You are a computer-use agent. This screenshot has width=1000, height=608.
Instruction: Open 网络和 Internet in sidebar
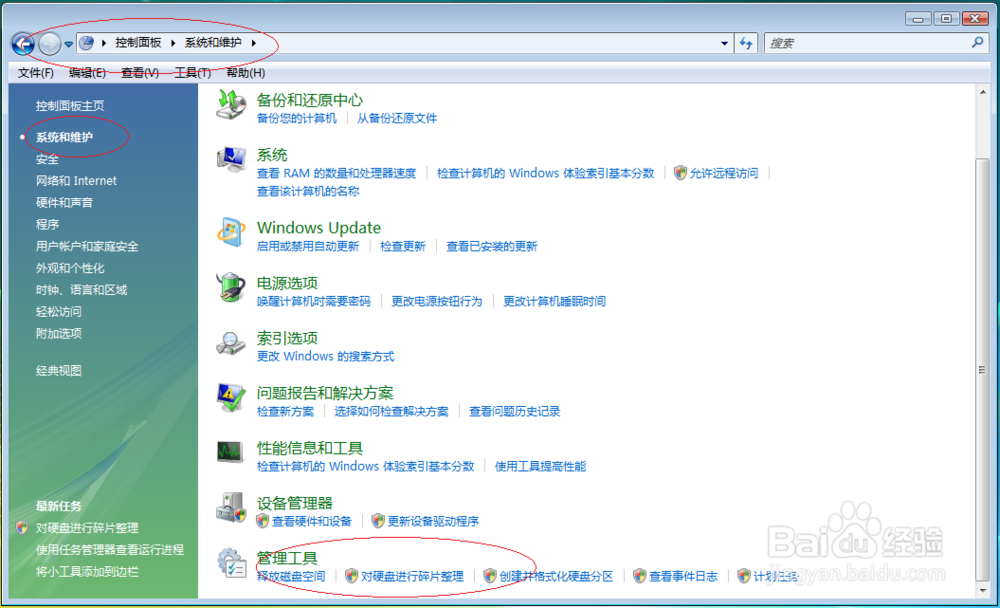point(76,181)
